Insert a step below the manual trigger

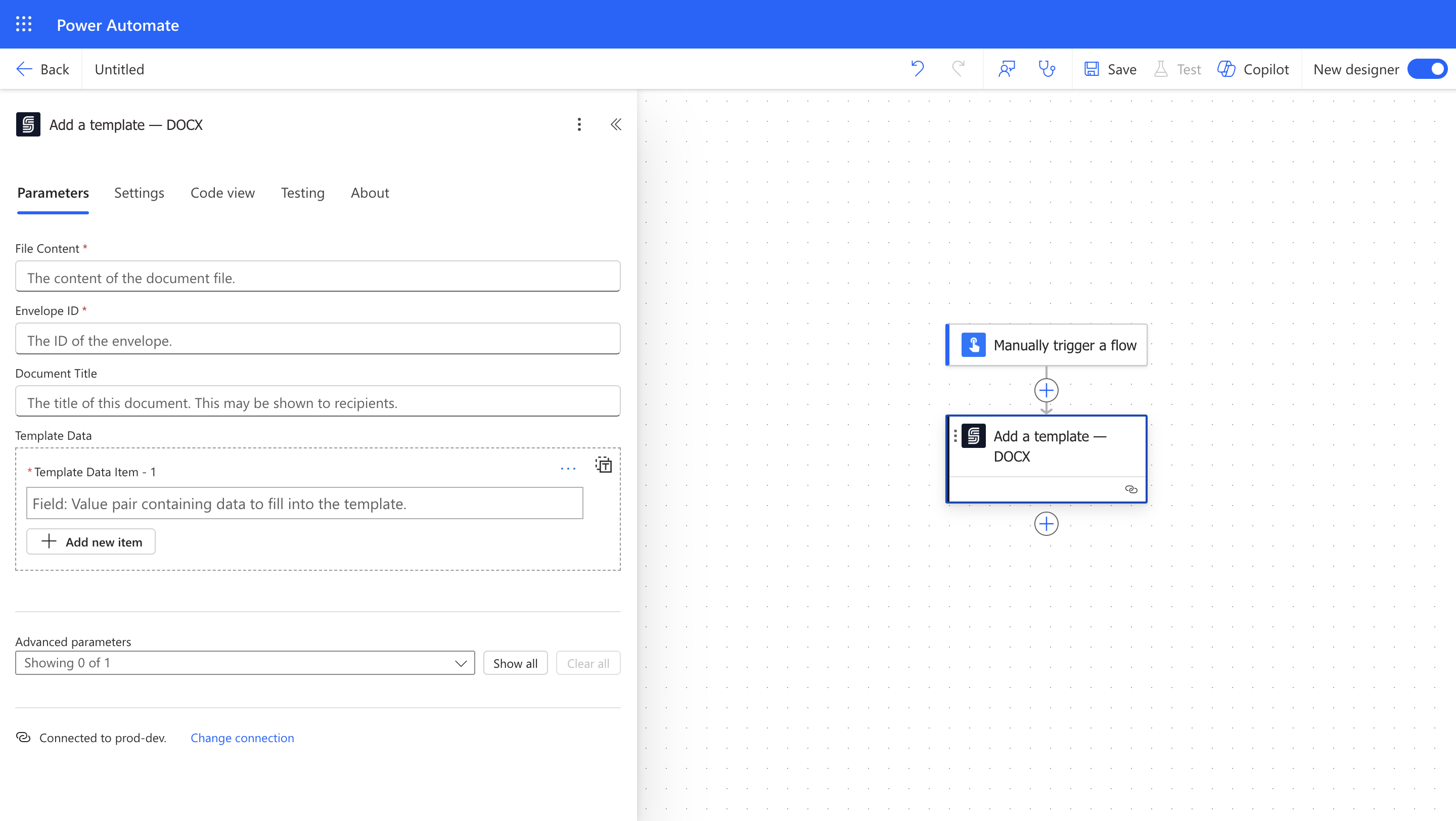click(1046, 390)
